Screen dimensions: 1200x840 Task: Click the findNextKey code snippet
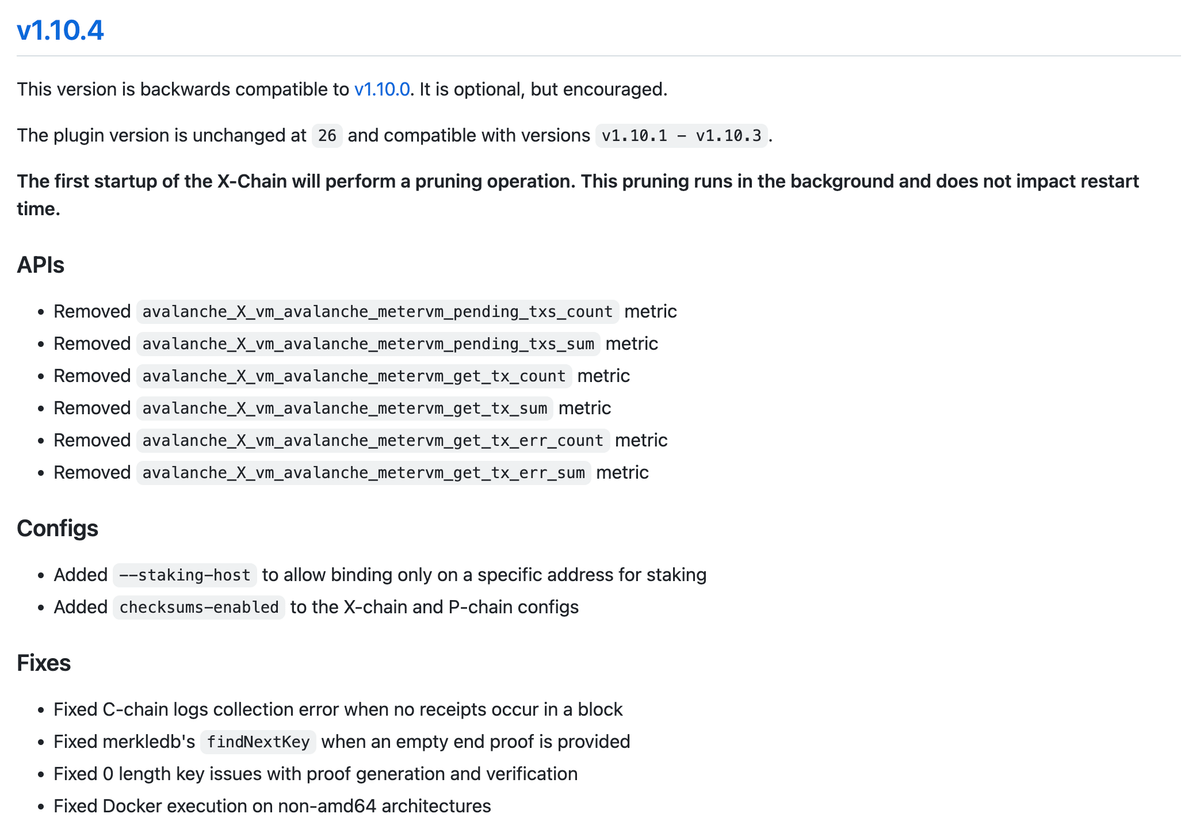[258, 742]
